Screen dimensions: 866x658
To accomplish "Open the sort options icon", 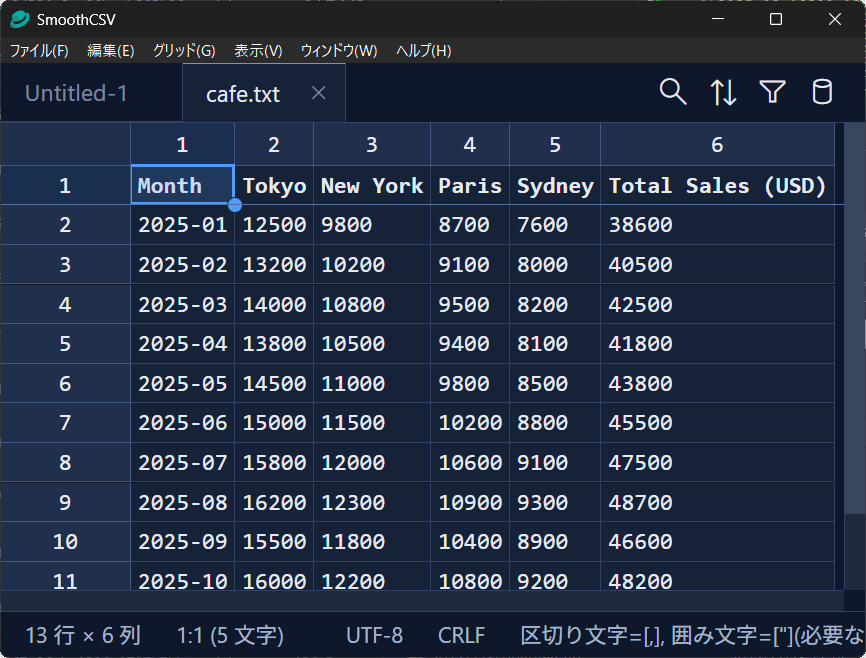I will tap(722, 91).
